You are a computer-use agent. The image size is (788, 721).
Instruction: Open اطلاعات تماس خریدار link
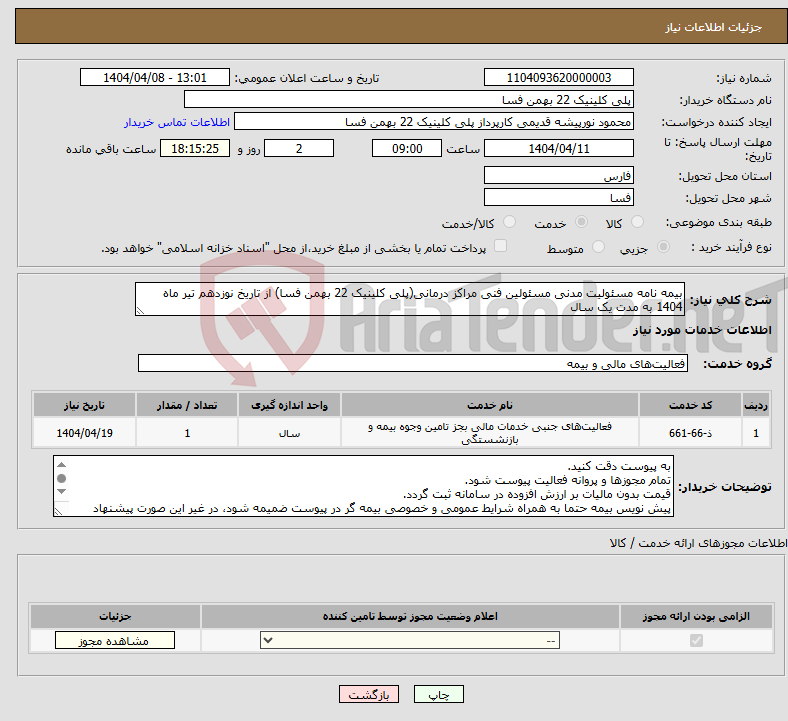(x=177, y=122)
